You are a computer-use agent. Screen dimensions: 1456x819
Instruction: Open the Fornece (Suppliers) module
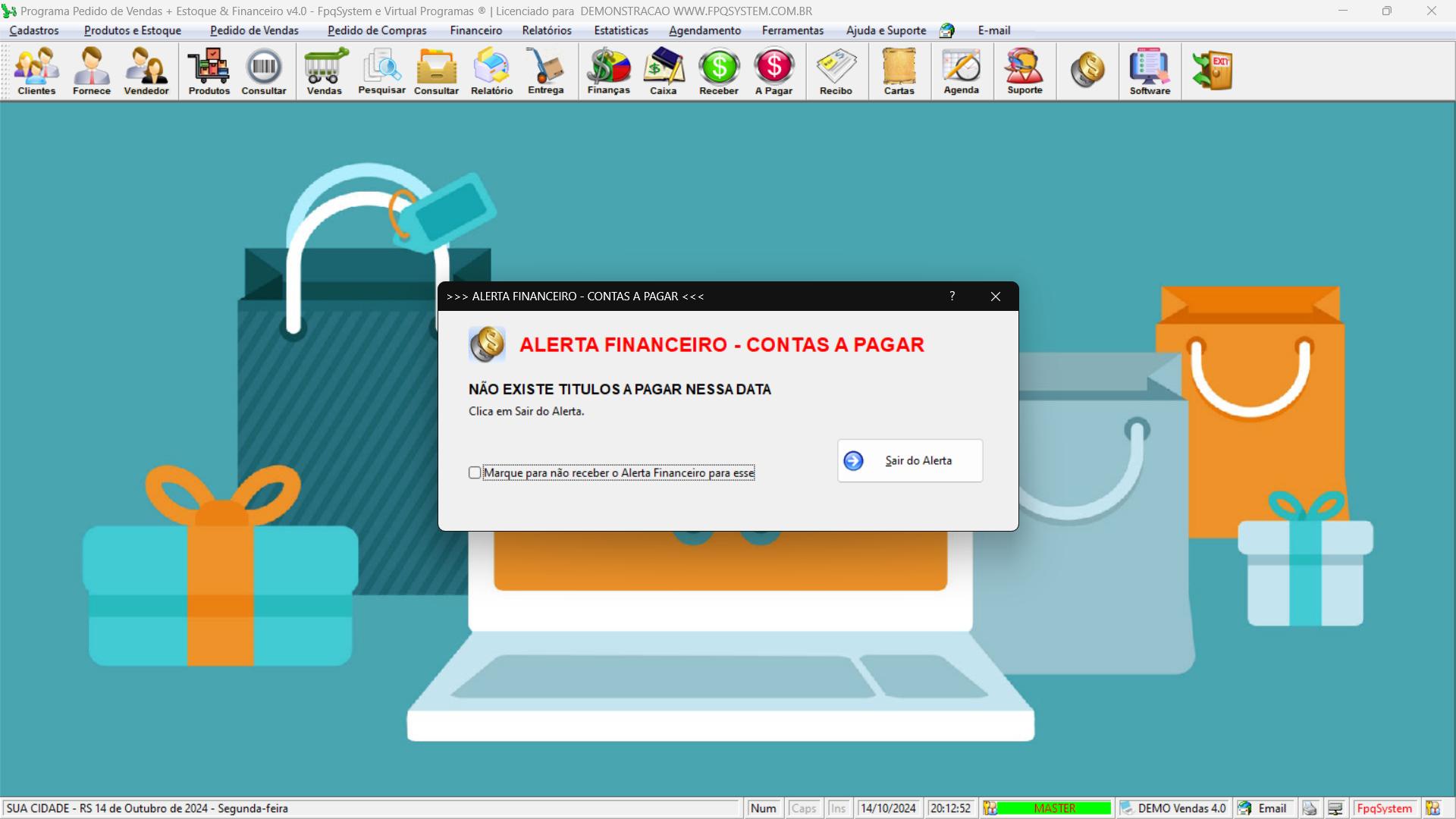92,71
